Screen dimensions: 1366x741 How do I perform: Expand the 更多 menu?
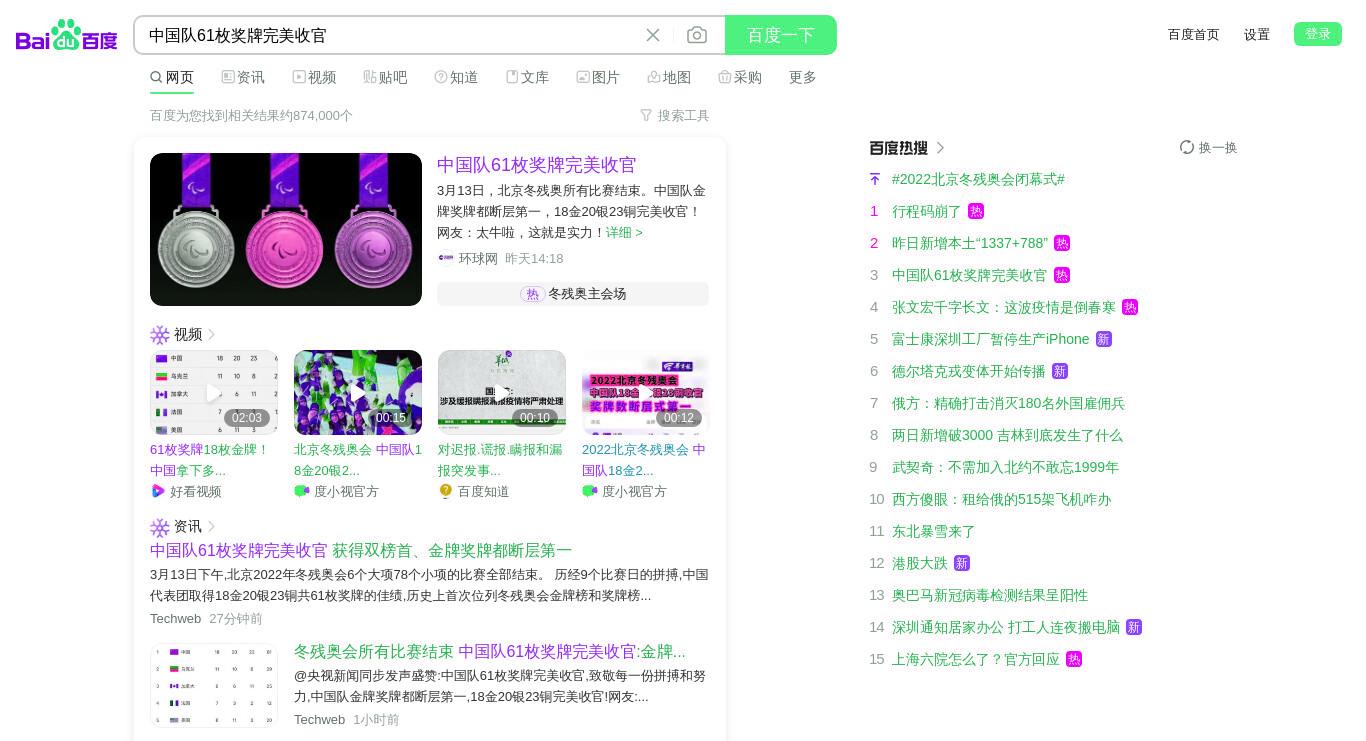tap(803, 77)
